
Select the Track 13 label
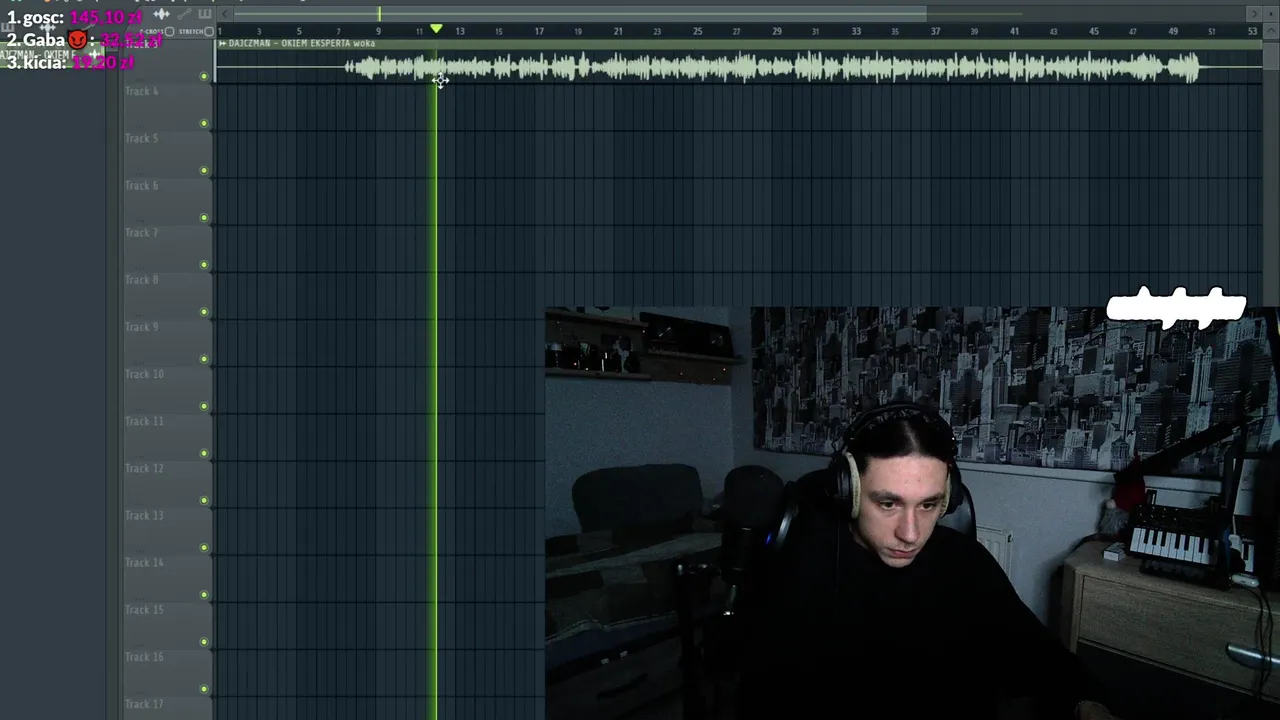point(144,515)
